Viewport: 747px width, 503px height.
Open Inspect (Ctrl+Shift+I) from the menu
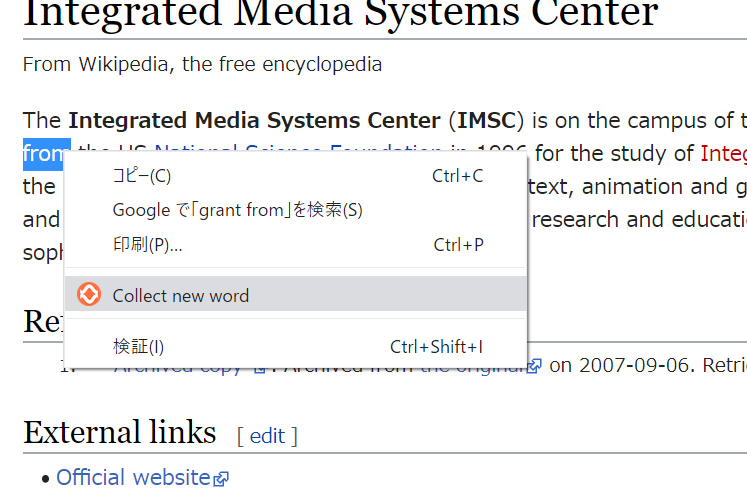tap(295, 347)
